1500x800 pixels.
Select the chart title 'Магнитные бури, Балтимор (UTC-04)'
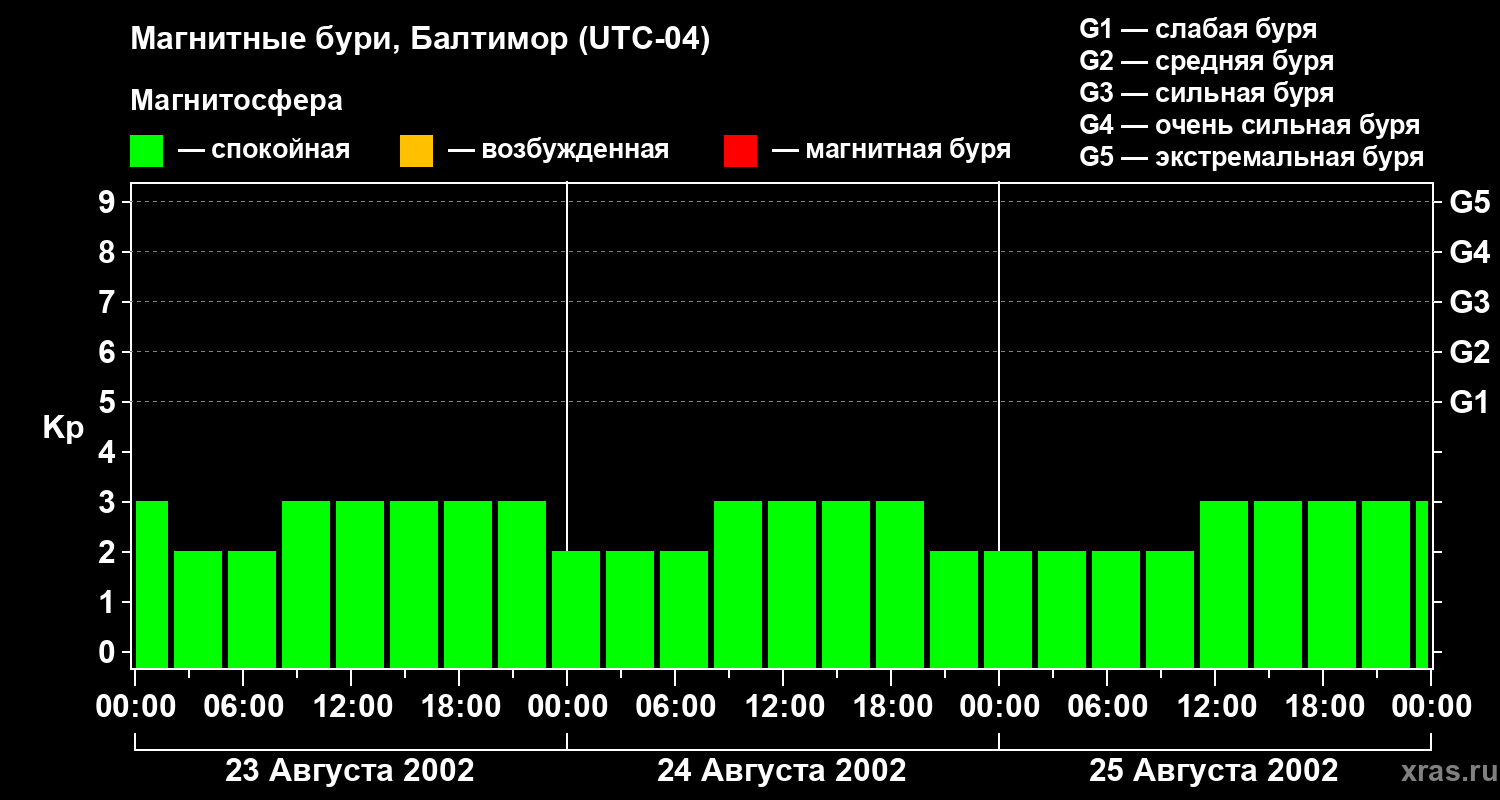click(x=420, y=41)
